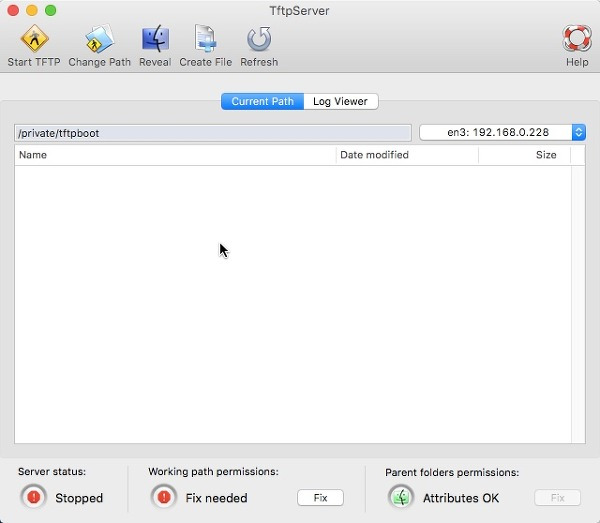This screenshot has width=600, height=523.
Task: Fix the working path permissions
Action: click(x=320, y=498)
